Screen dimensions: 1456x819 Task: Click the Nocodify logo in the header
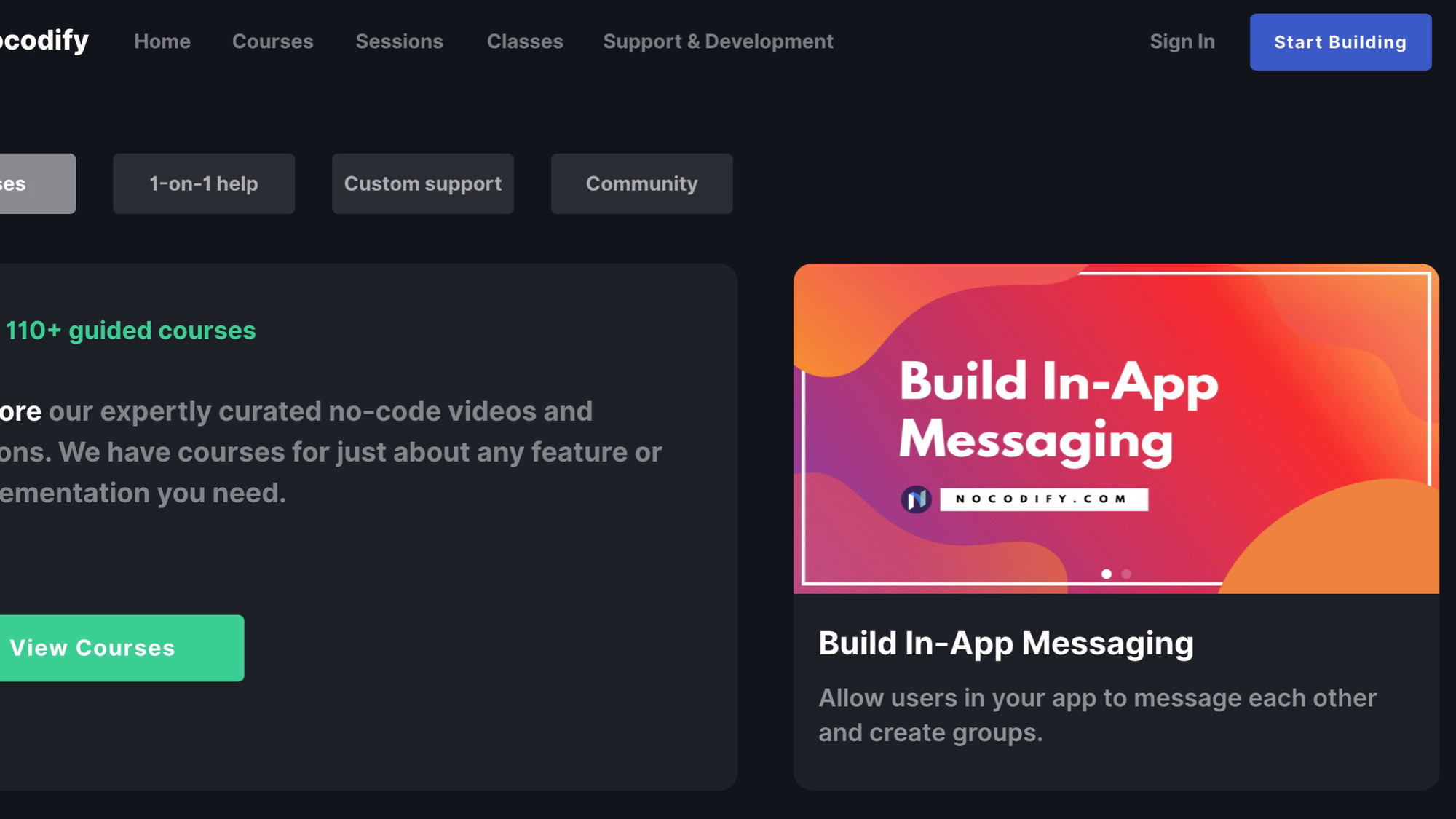pyautogui.click(x=44, y=41)
